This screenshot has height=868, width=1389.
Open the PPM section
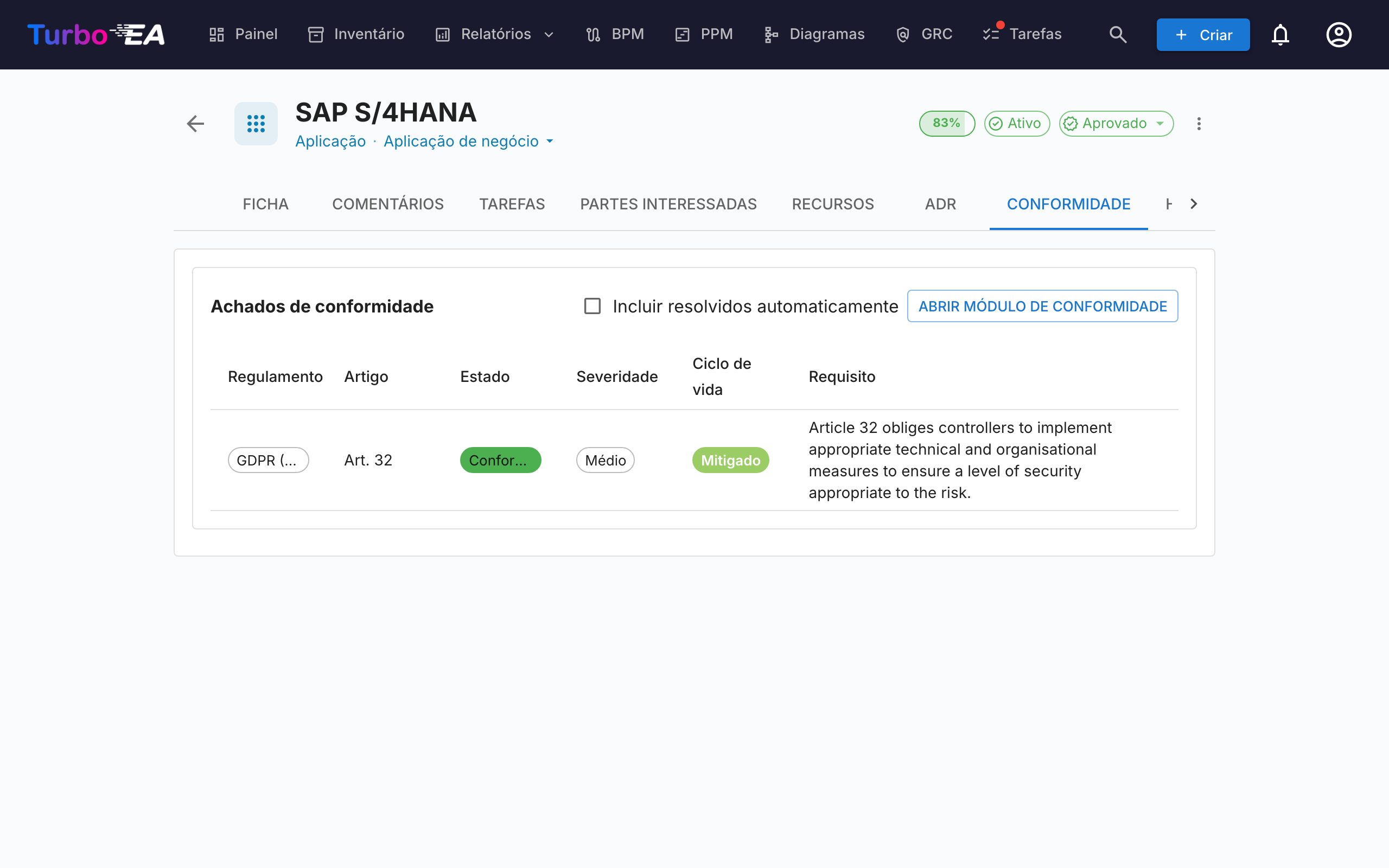(x=704, y=34)
